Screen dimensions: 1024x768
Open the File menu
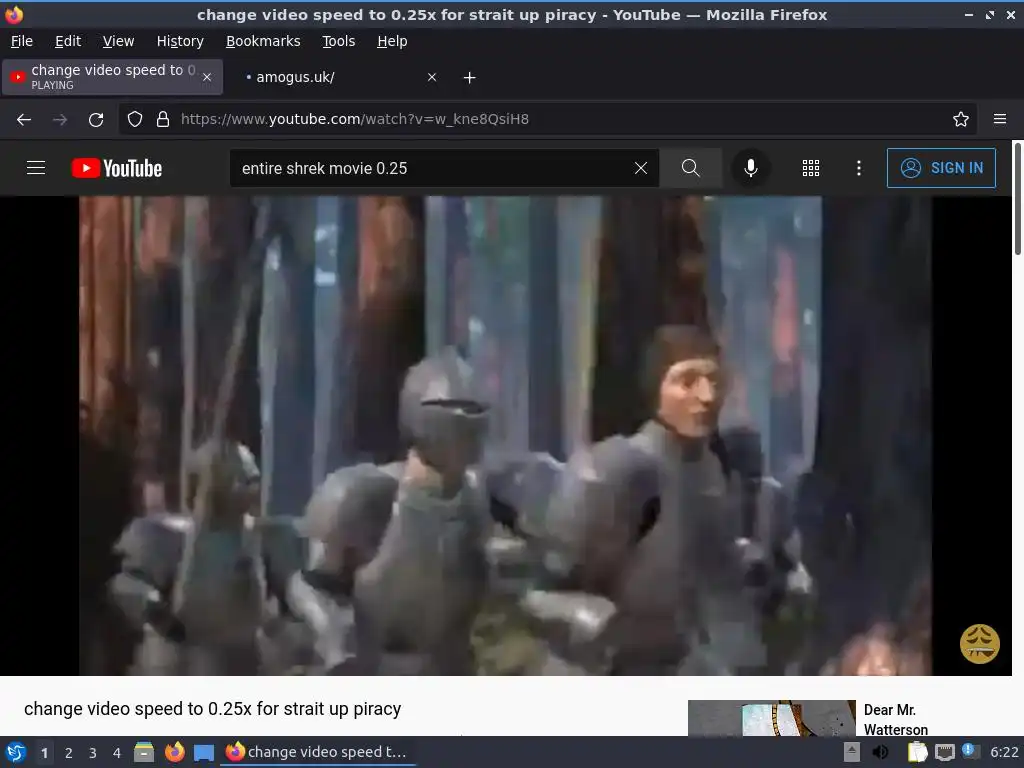click(x=22, y=41)
